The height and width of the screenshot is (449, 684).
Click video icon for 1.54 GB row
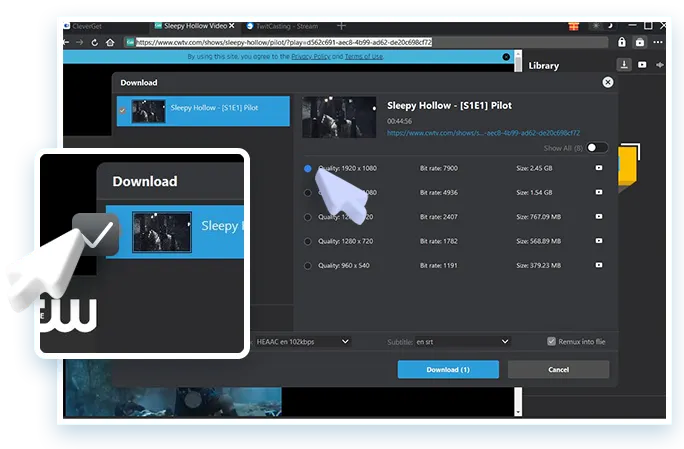click(599, 192)
